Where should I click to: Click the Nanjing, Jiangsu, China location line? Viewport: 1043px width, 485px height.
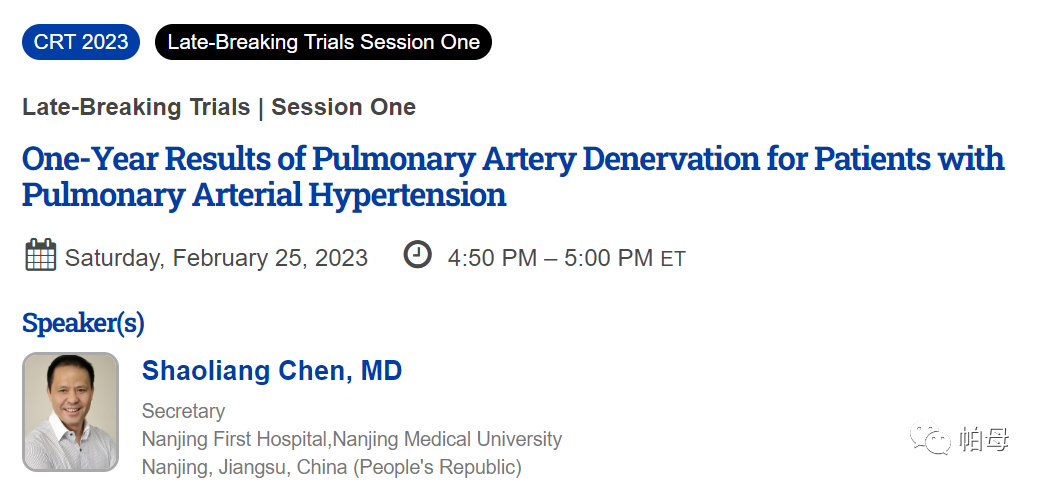point(332,467)
